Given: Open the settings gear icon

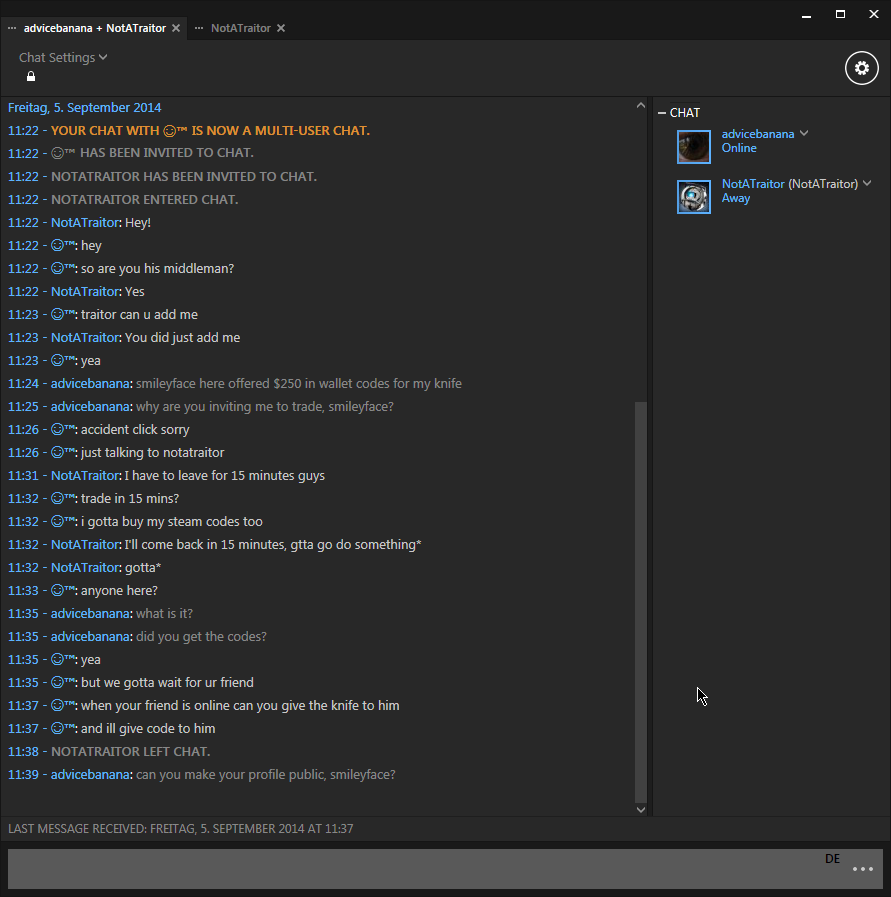Looking at the screenshot, I should tap(861, 68).
